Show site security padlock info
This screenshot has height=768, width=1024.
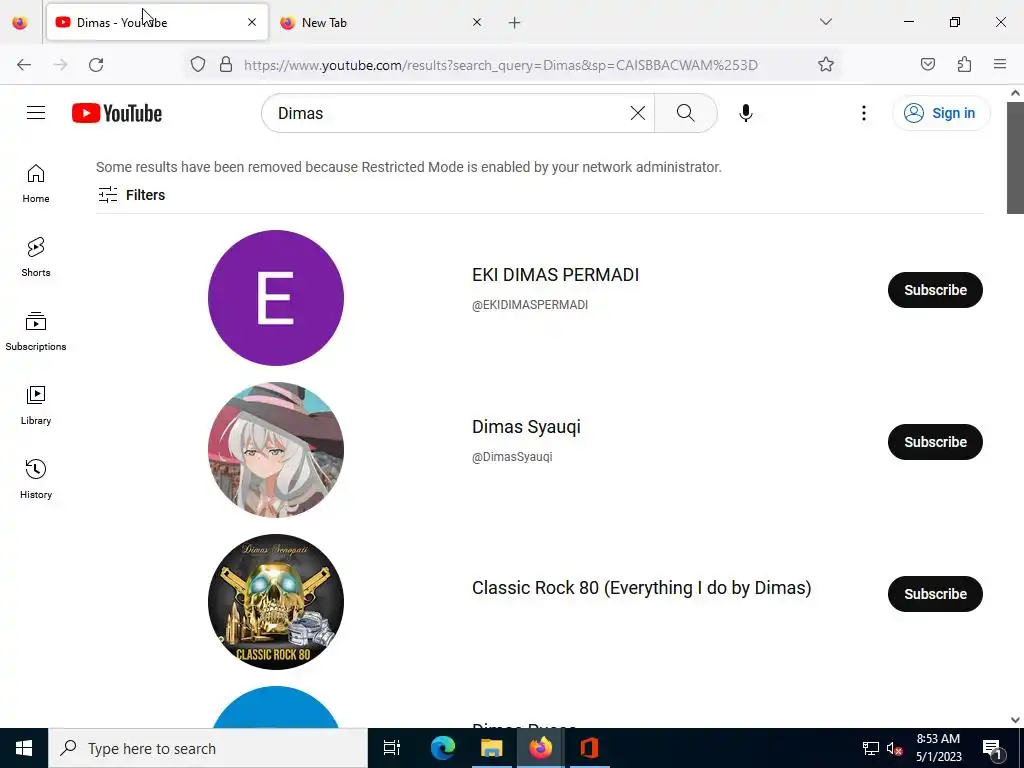[x=226, y=65]
